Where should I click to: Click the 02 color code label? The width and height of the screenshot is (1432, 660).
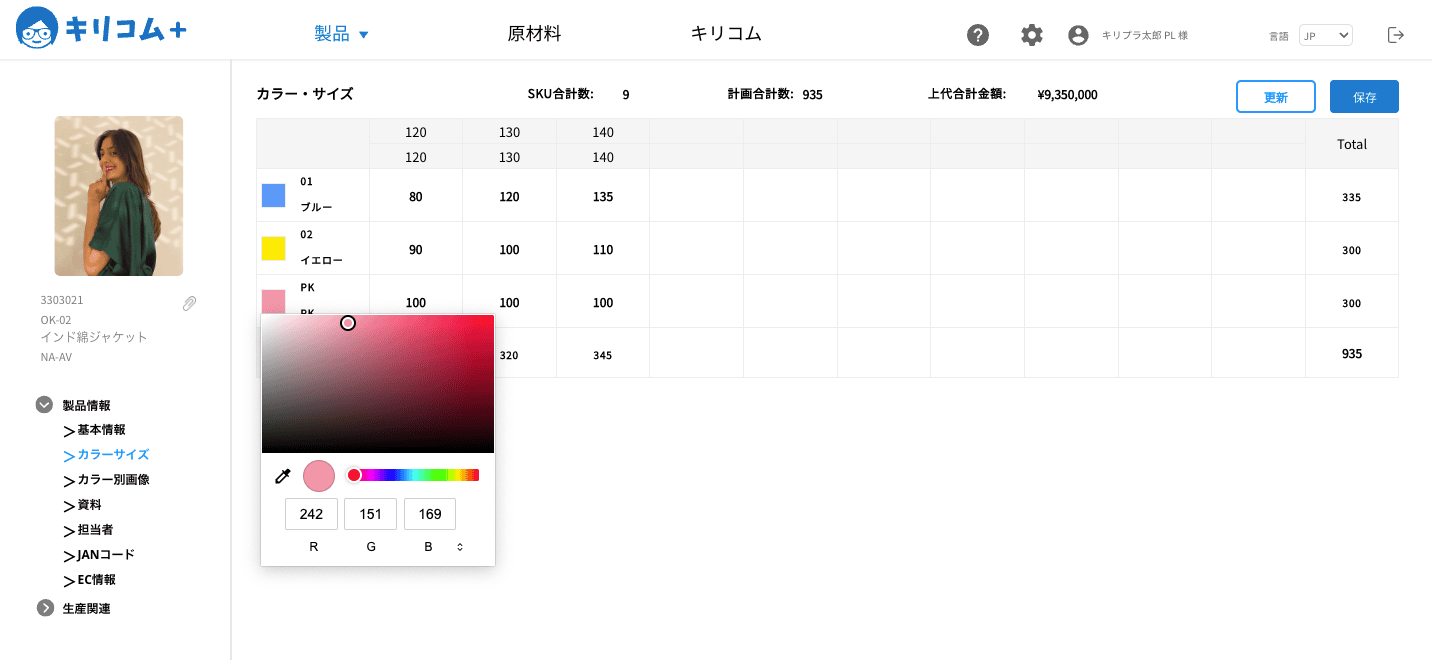point(307,234)
